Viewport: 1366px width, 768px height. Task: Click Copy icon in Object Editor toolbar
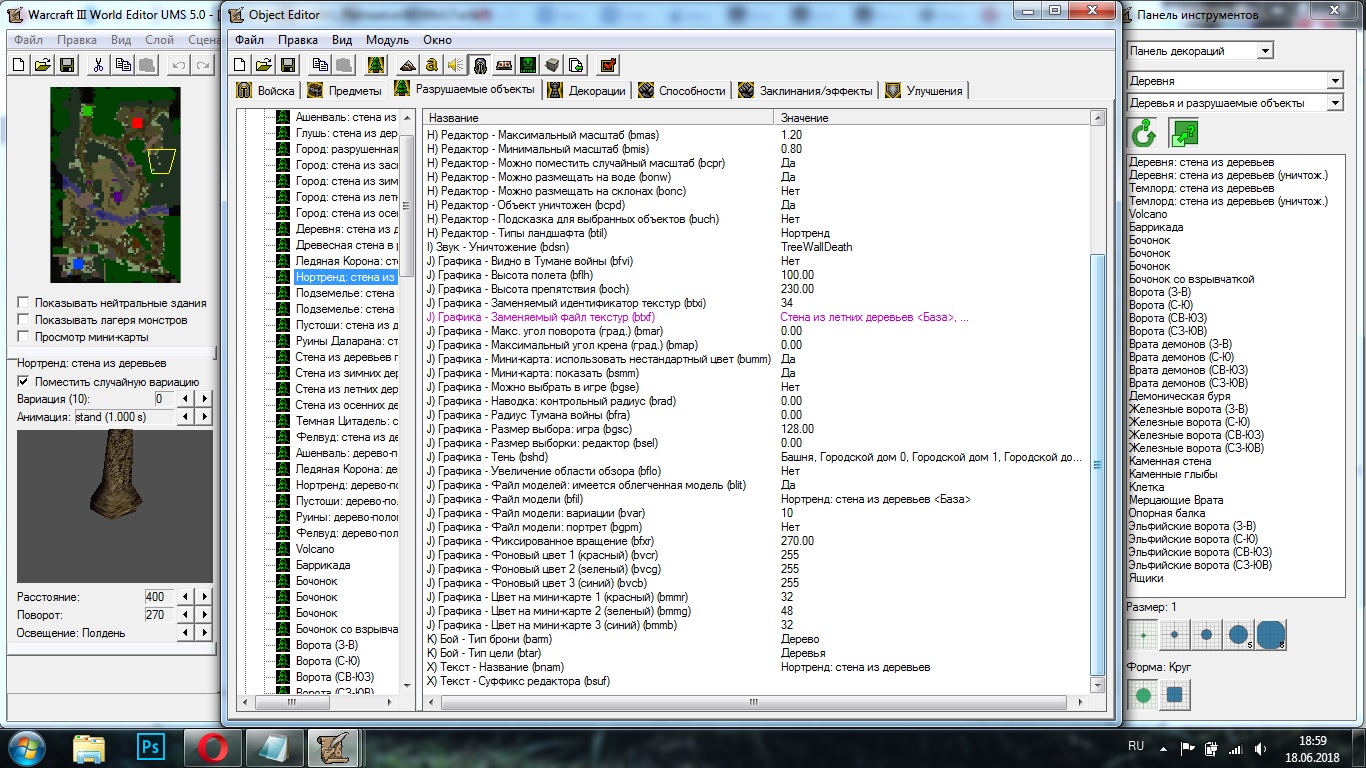(320, 65)
